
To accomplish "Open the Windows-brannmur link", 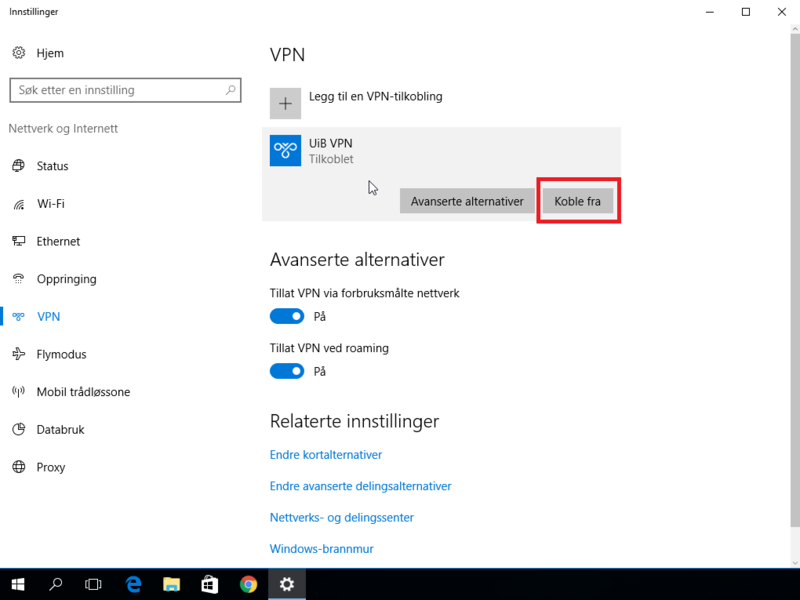I will coord(321,549).
